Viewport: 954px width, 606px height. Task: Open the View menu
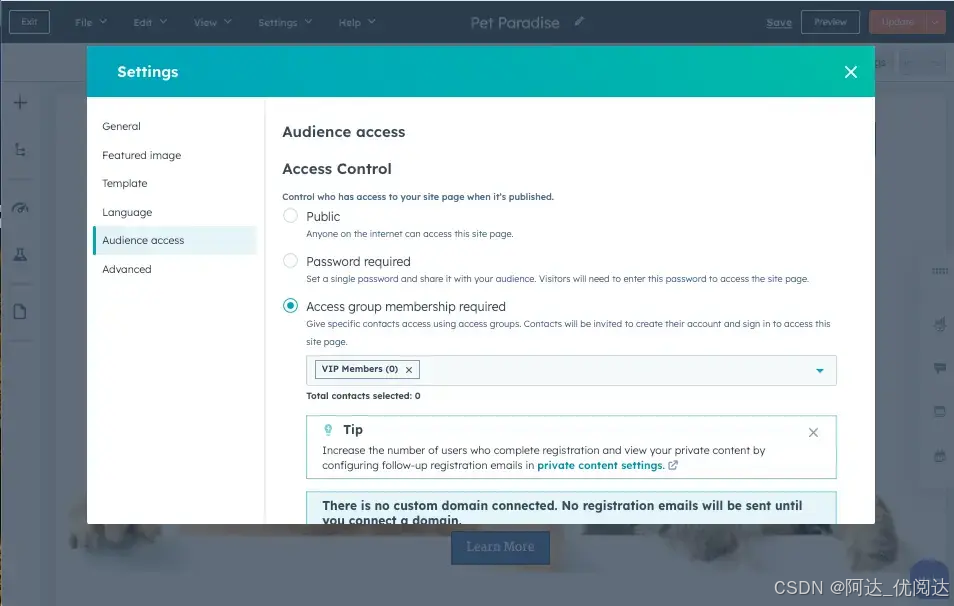point(212,22)
